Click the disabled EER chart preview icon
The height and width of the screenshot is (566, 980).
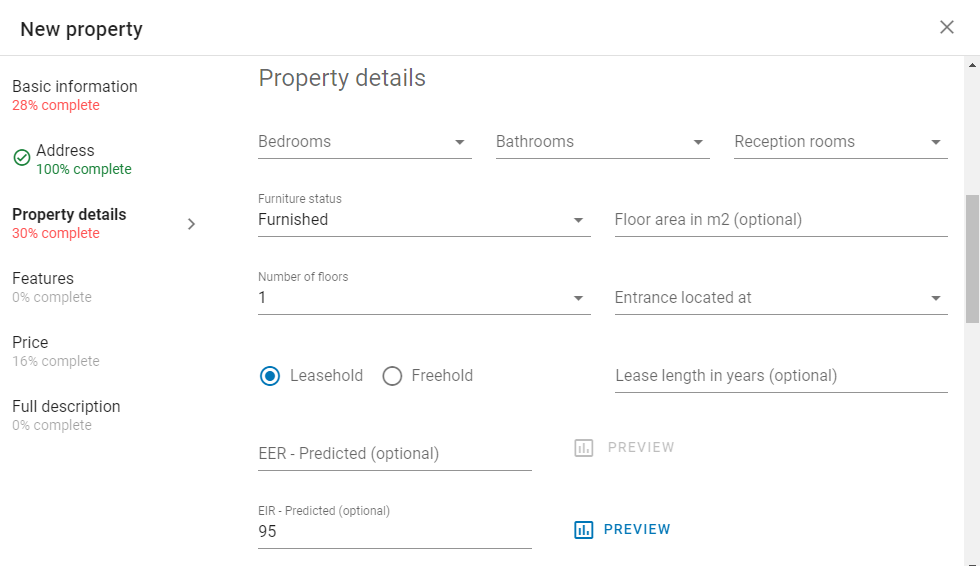[583, 448]
